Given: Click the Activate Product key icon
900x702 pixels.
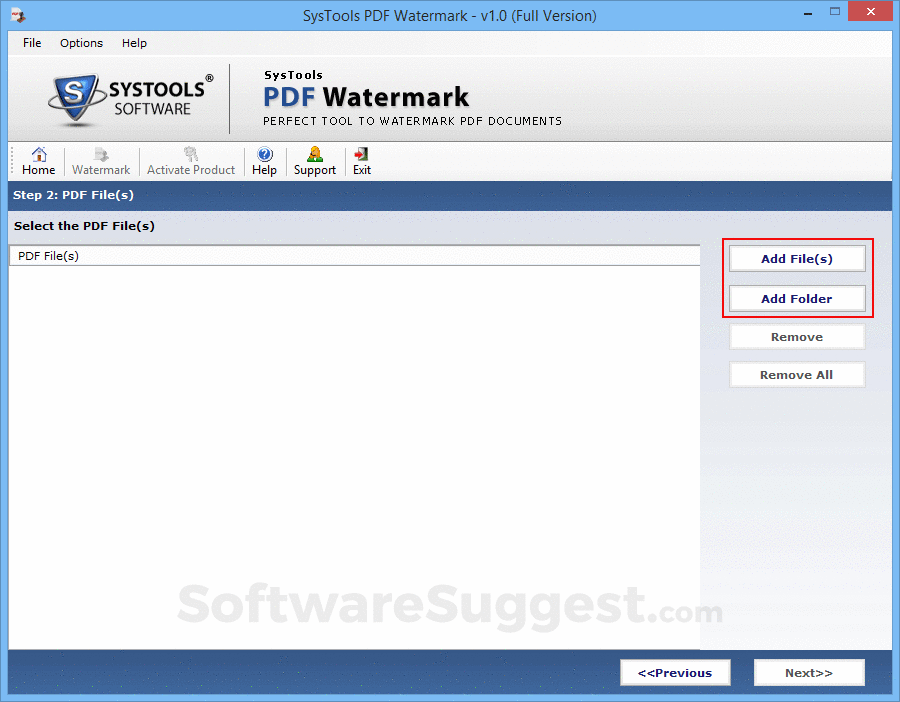Looking at the screenshot, I should (191, 154).
